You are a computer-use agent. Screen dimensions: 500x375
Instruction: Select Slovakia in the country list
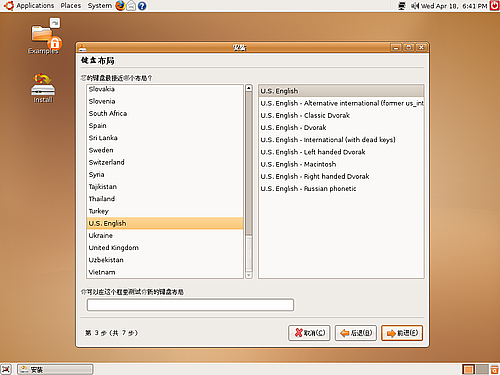point(165,89)
